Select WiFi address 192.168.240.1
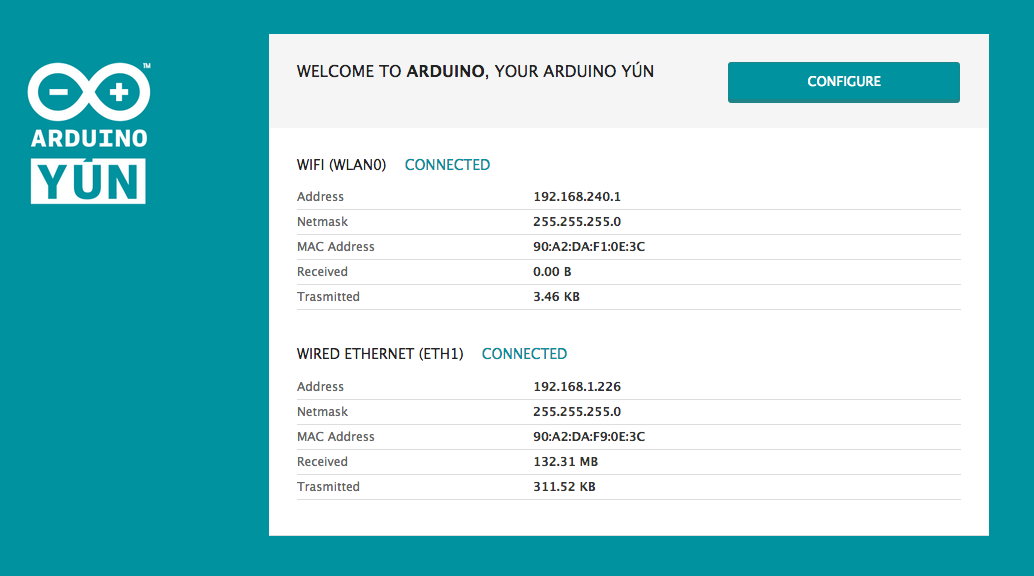The height and width of the screenshot is (576, 1034). 577,197
